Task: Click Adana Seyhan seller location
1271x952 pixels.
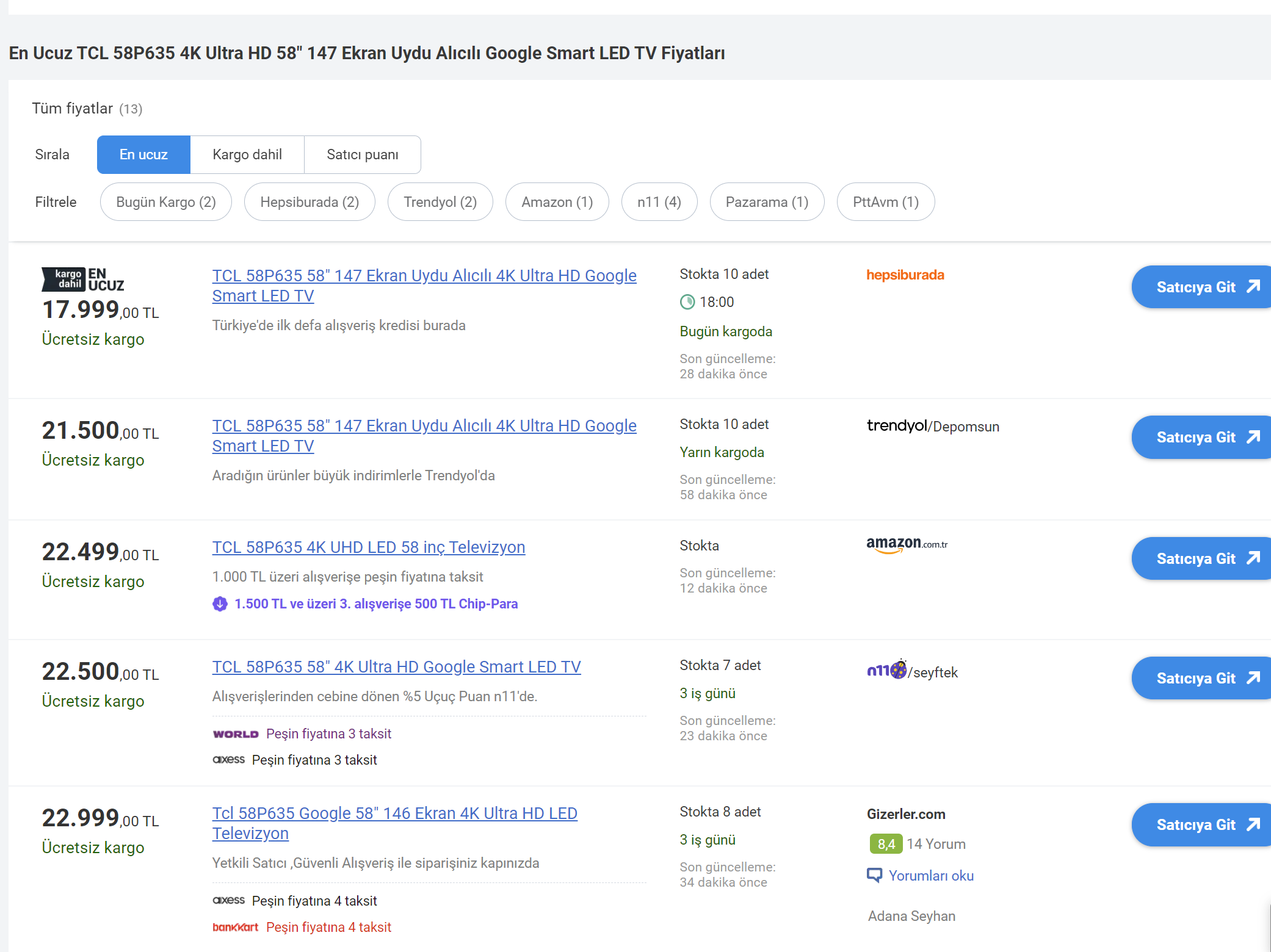Action: pyautogui.click(x=911, y=916)
